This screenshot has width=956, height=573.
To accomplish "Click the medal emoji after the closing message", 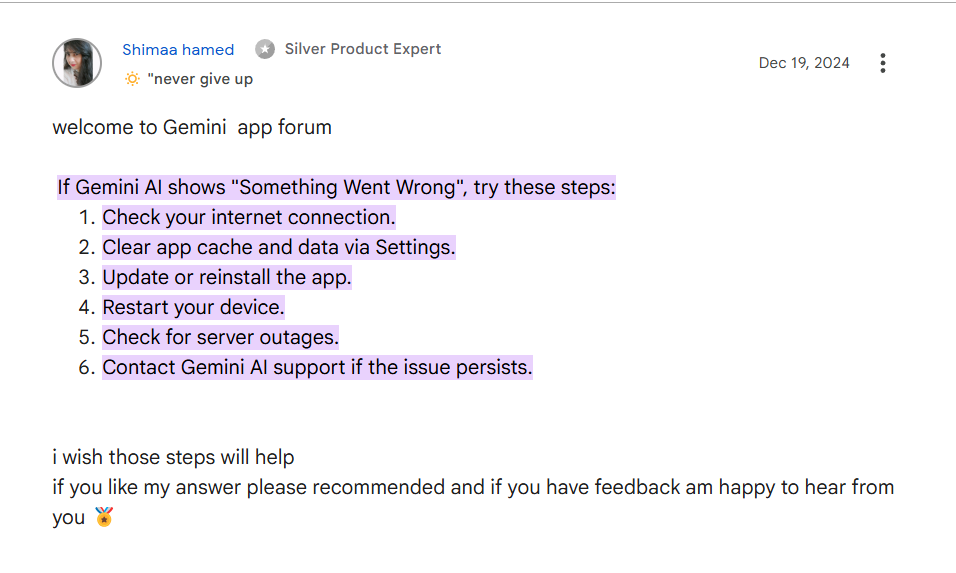I will pos(104,517).
